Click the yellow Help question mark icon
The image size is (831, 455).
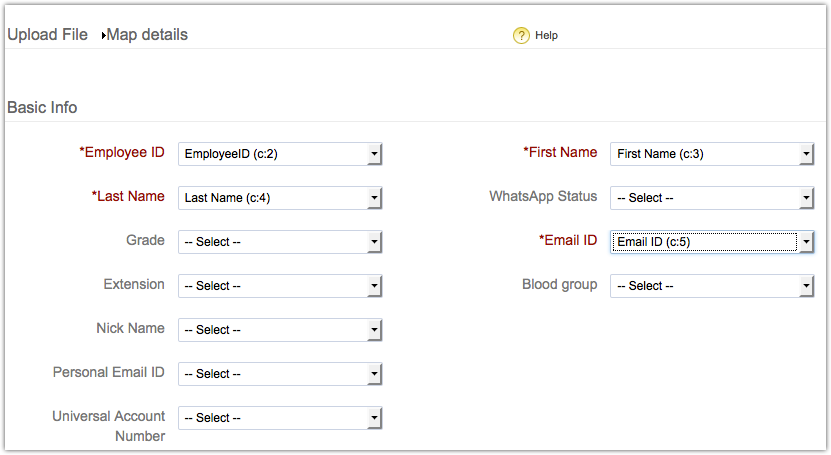[521, 35]
